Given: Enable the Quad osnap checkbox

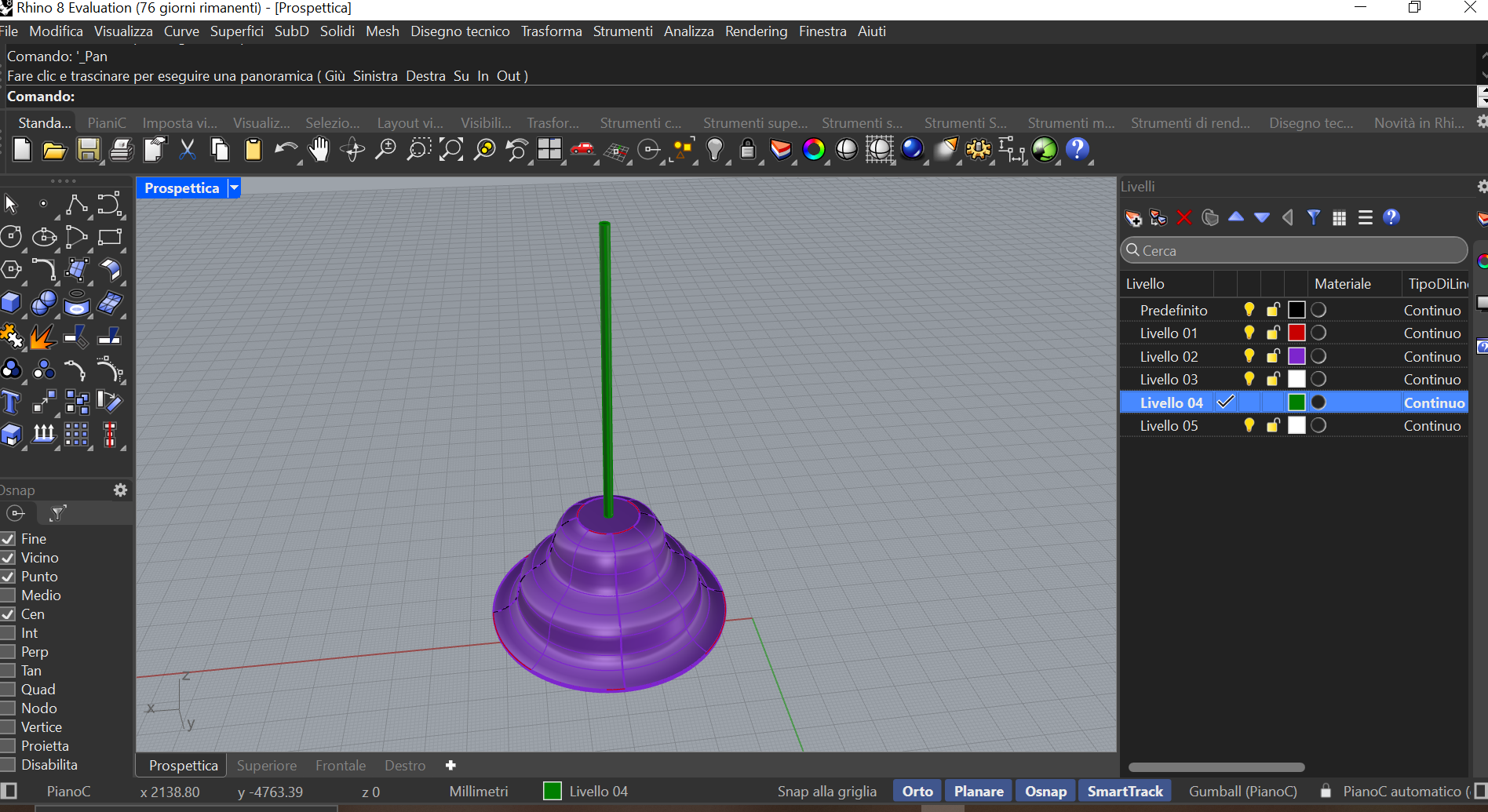Looking at the screenshot, I should pos(9,689).
